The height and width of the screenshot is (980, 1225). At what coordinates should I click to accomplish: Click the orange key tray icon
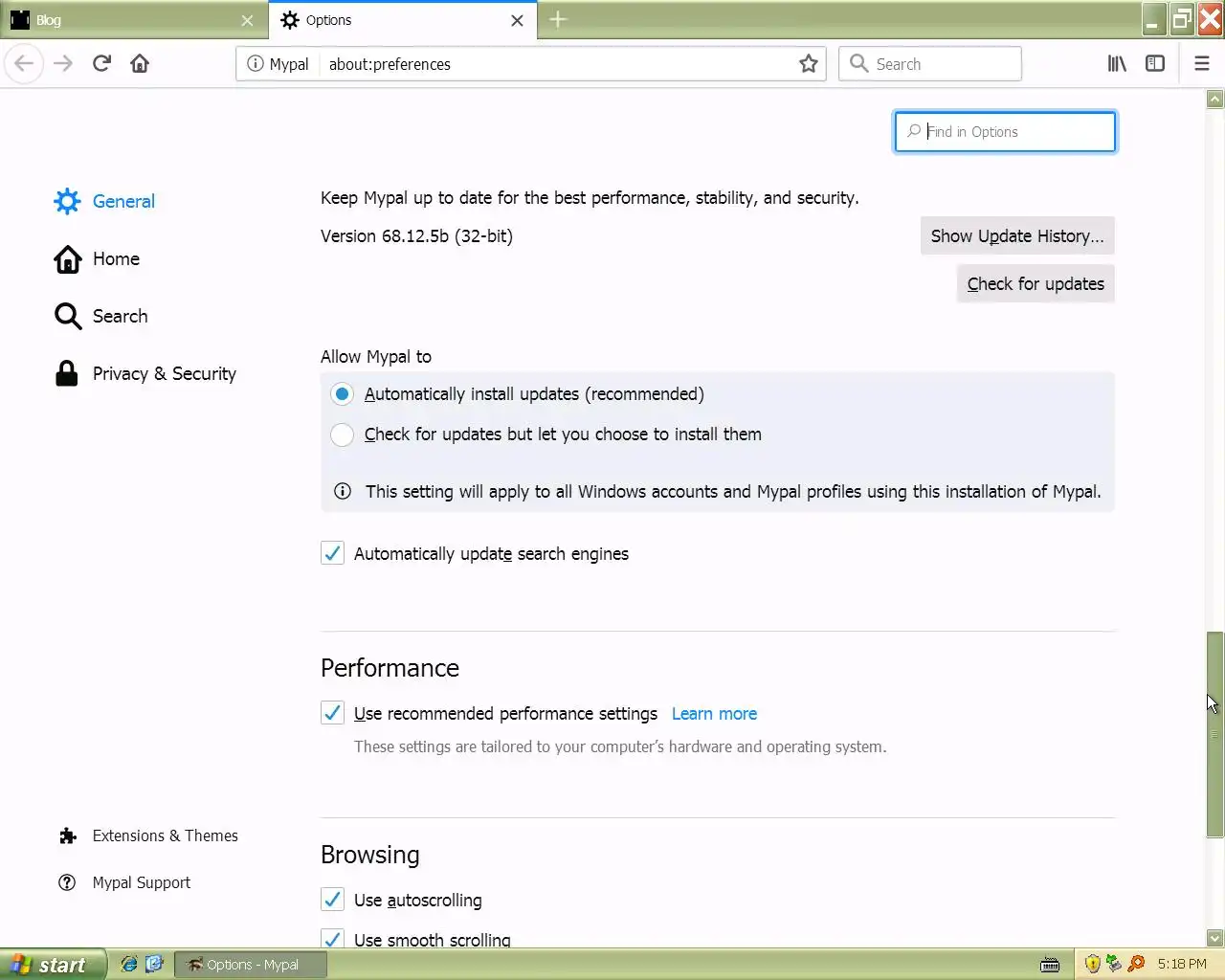pyautogui.click(x=1137, y=965)
